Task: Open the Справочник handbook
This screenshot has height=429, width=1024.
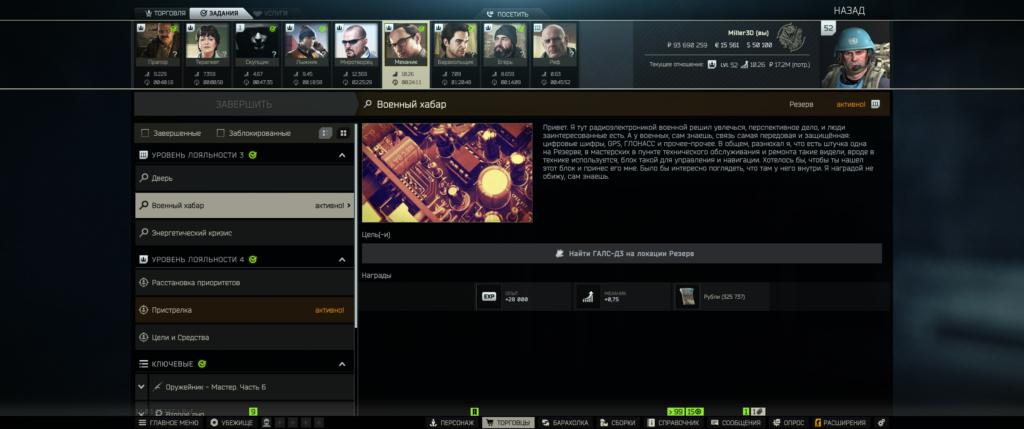Action: [x=673, y=423]
